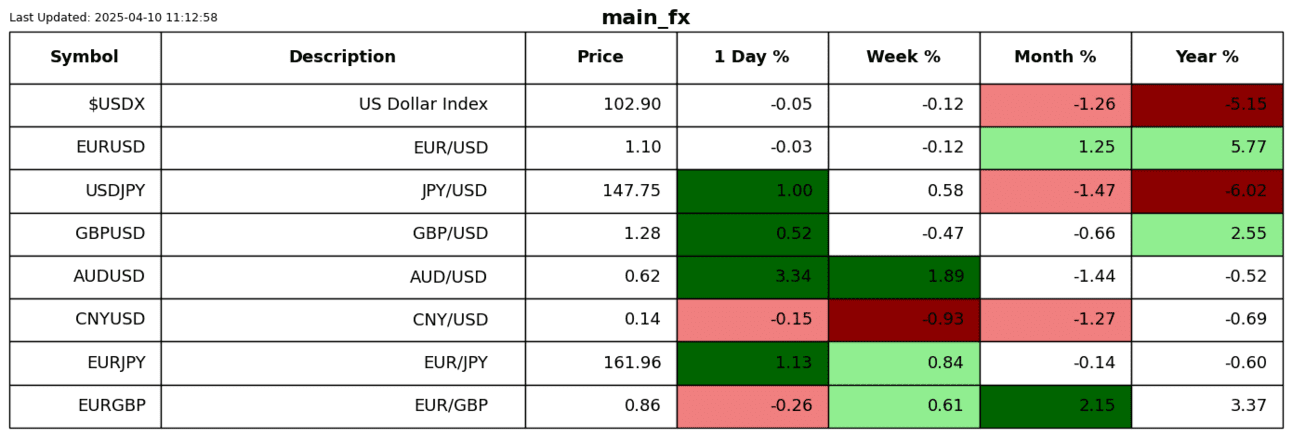The image size is (1292, 437).
Task: Click the Month % column header
Action: (x=1055, y=57)
